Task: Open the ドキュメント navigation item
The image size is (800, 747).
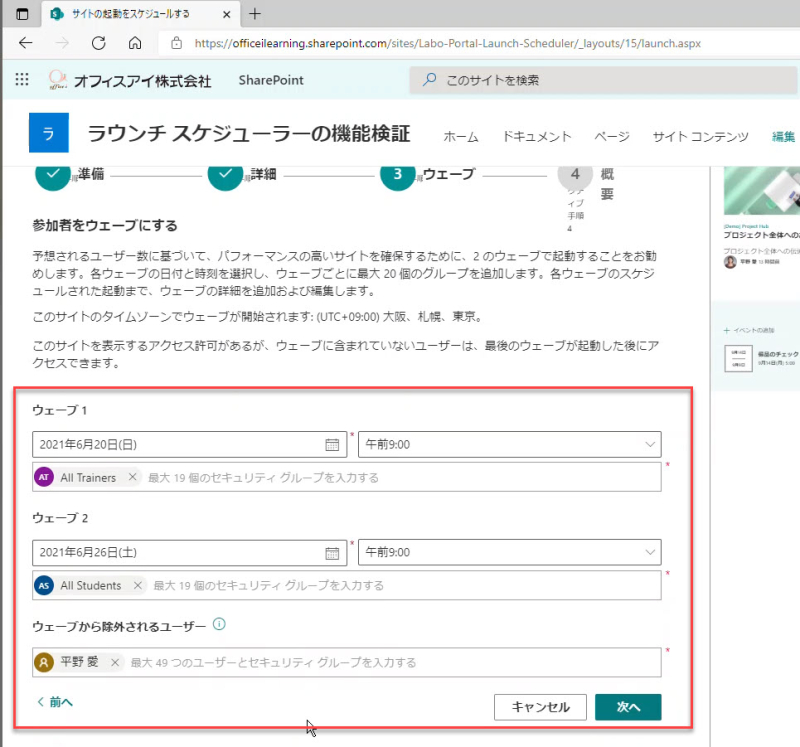Action: (537, 137)
